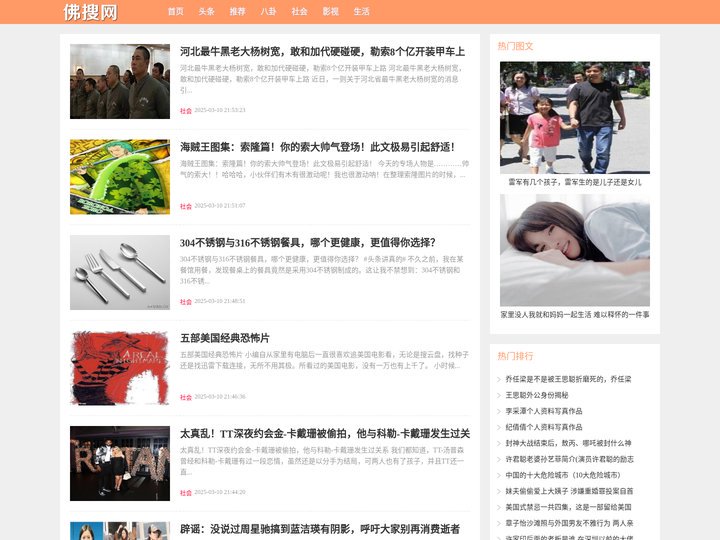Click the summary text under 五部美国经典恐怖片 headline

324,360
